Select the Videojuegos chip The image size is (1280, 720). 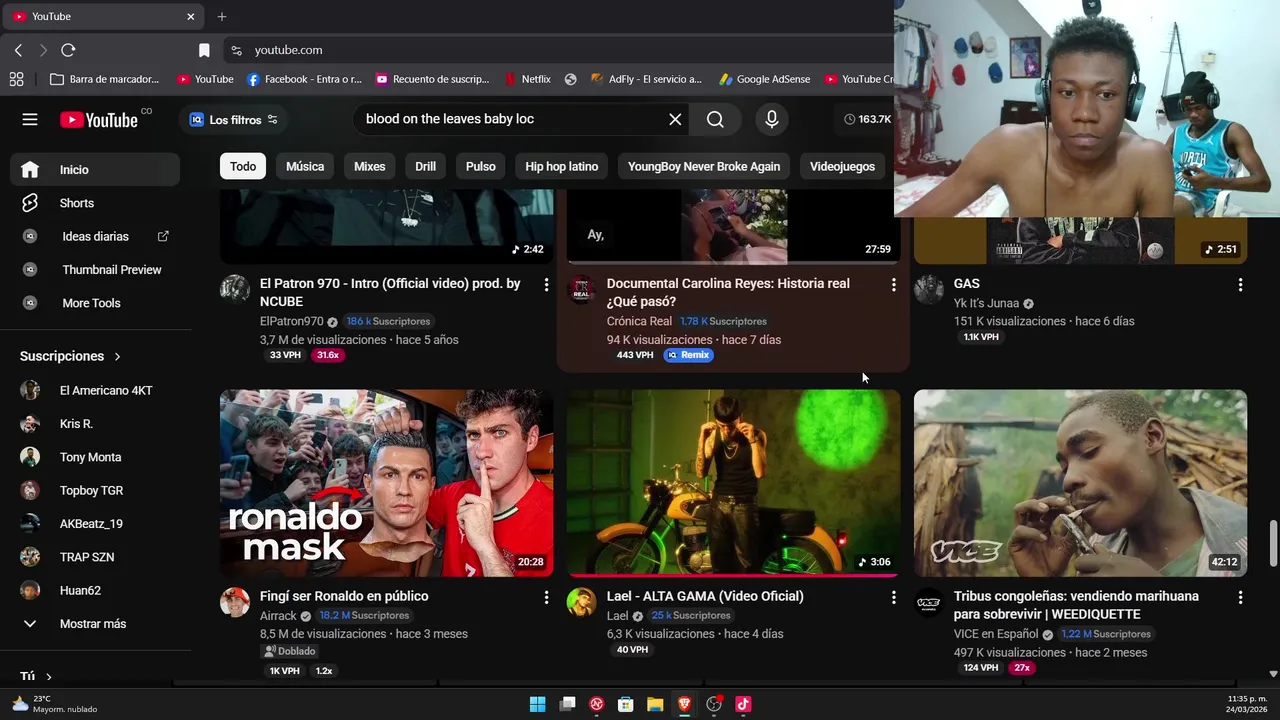842,166
